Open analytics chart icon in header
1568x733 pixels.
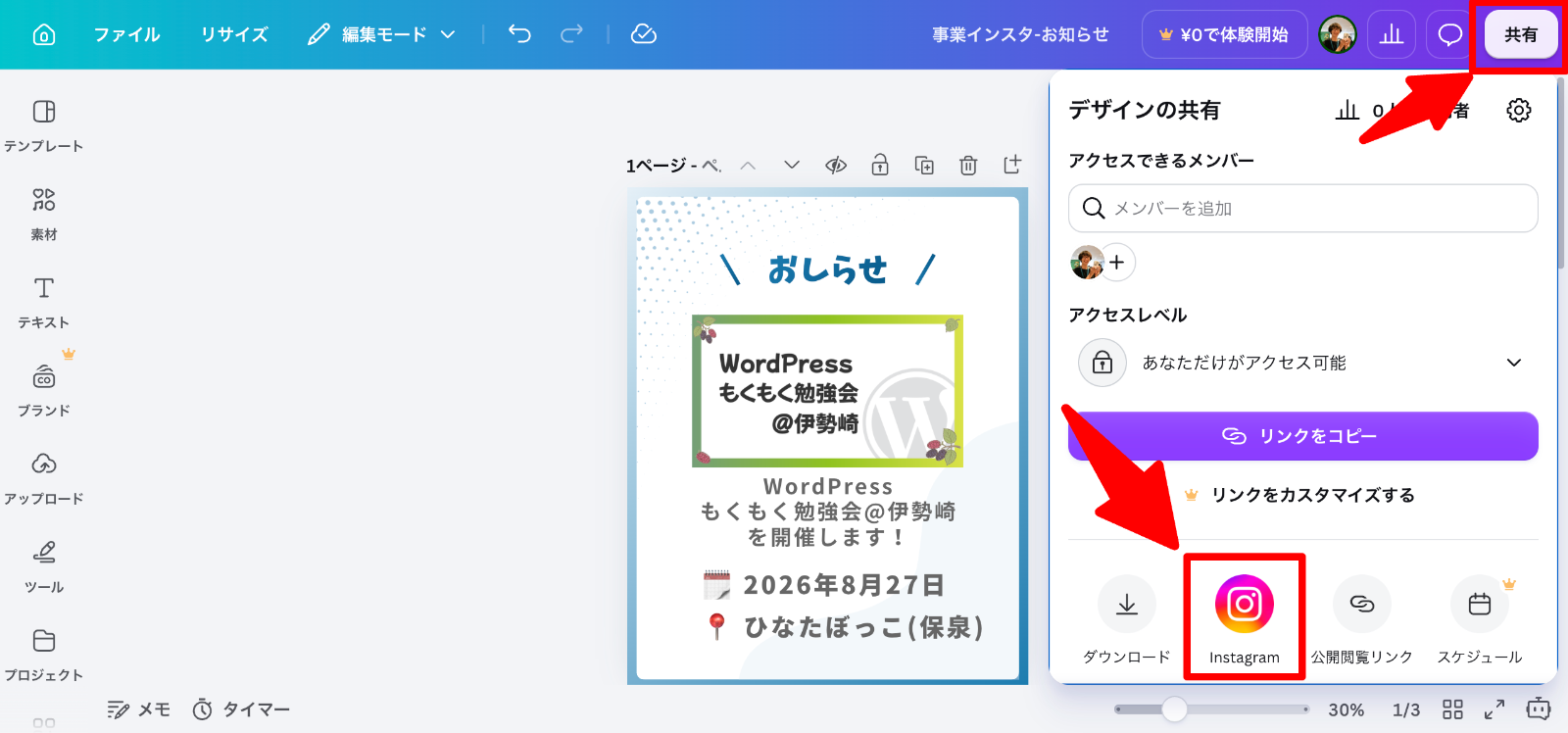[1392, 35]
